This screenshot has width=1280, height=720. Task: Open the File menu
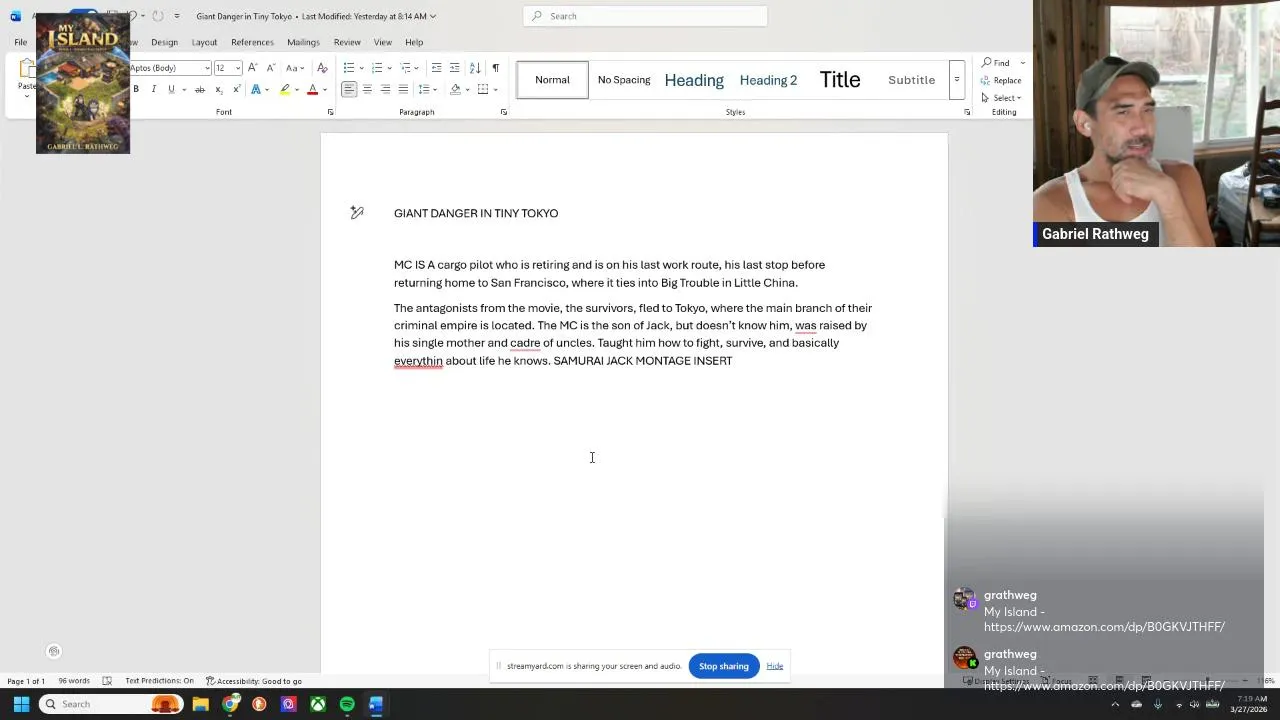20,42
